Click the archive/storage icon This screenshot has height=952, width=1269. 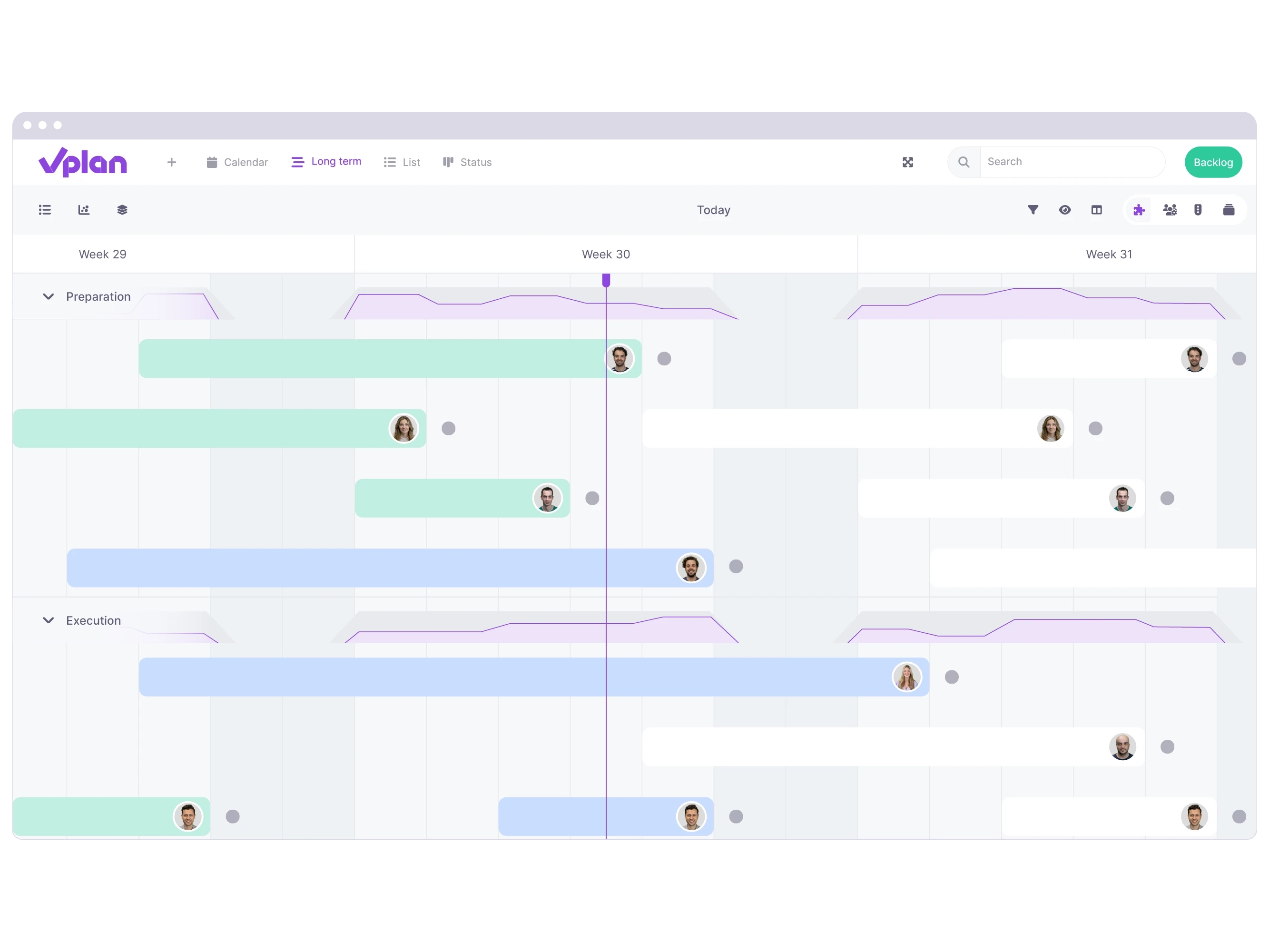coord(1229,209)
